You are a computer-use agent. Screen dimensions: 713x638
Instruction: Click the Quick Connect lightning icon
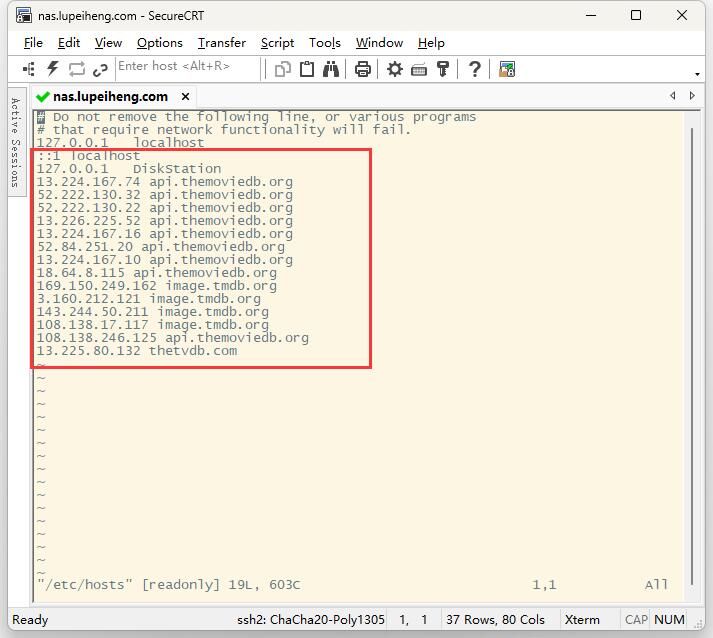click(x=53, y=69)
